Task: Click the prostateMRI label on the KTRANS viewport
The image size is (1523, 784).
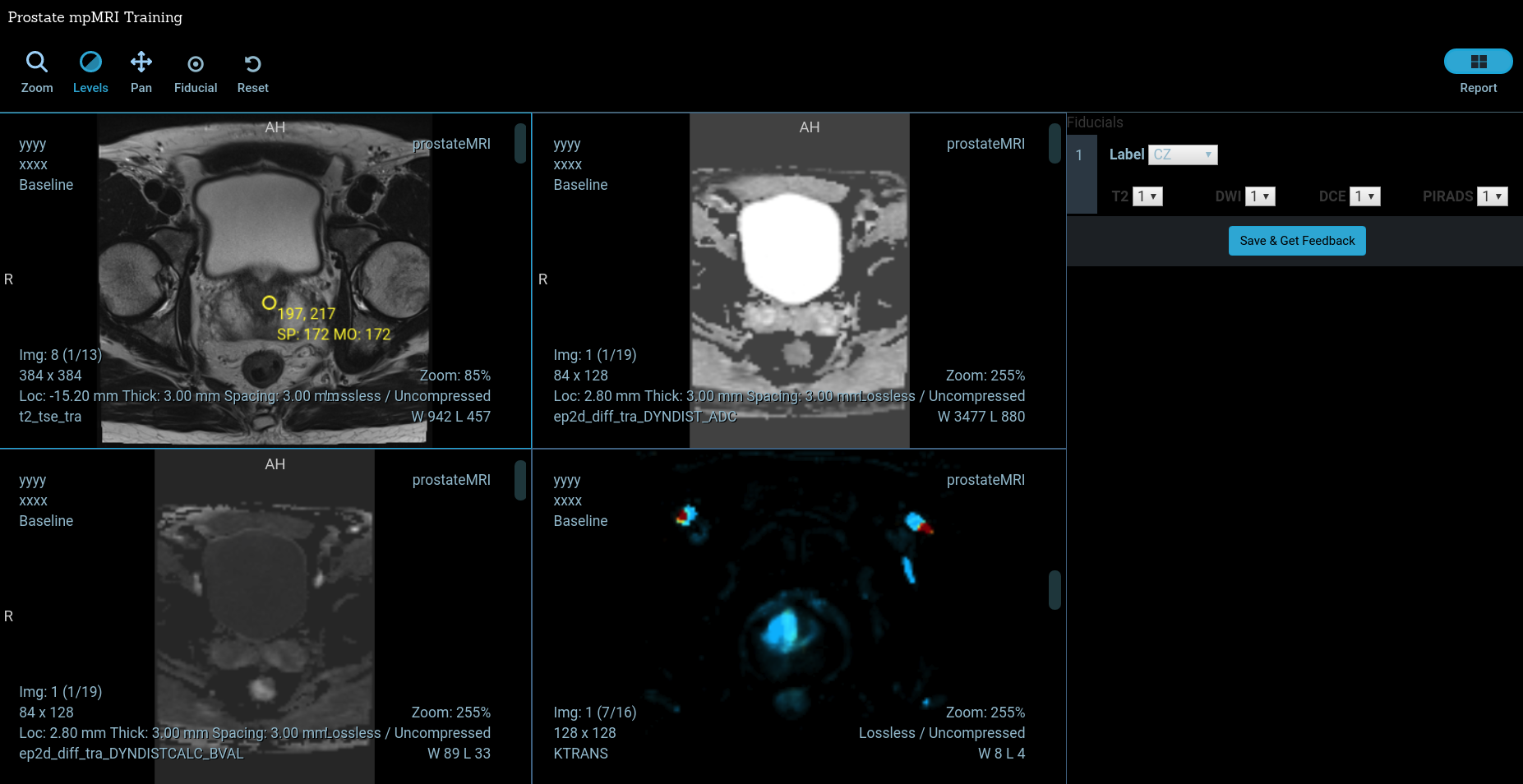Action: [985, 480]
